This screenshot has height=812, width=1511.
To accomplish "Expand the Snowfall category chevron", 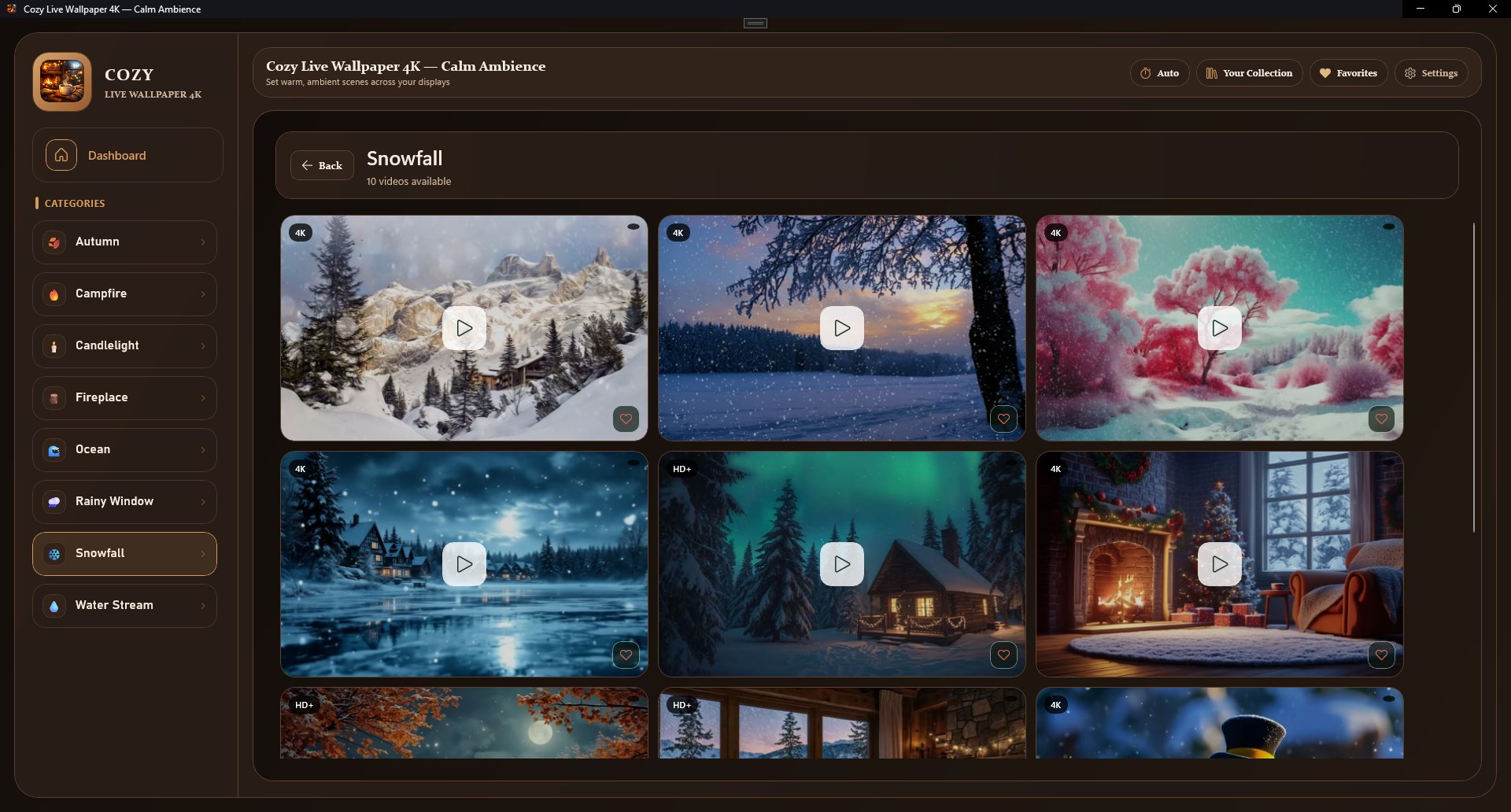I will (203, 554).
